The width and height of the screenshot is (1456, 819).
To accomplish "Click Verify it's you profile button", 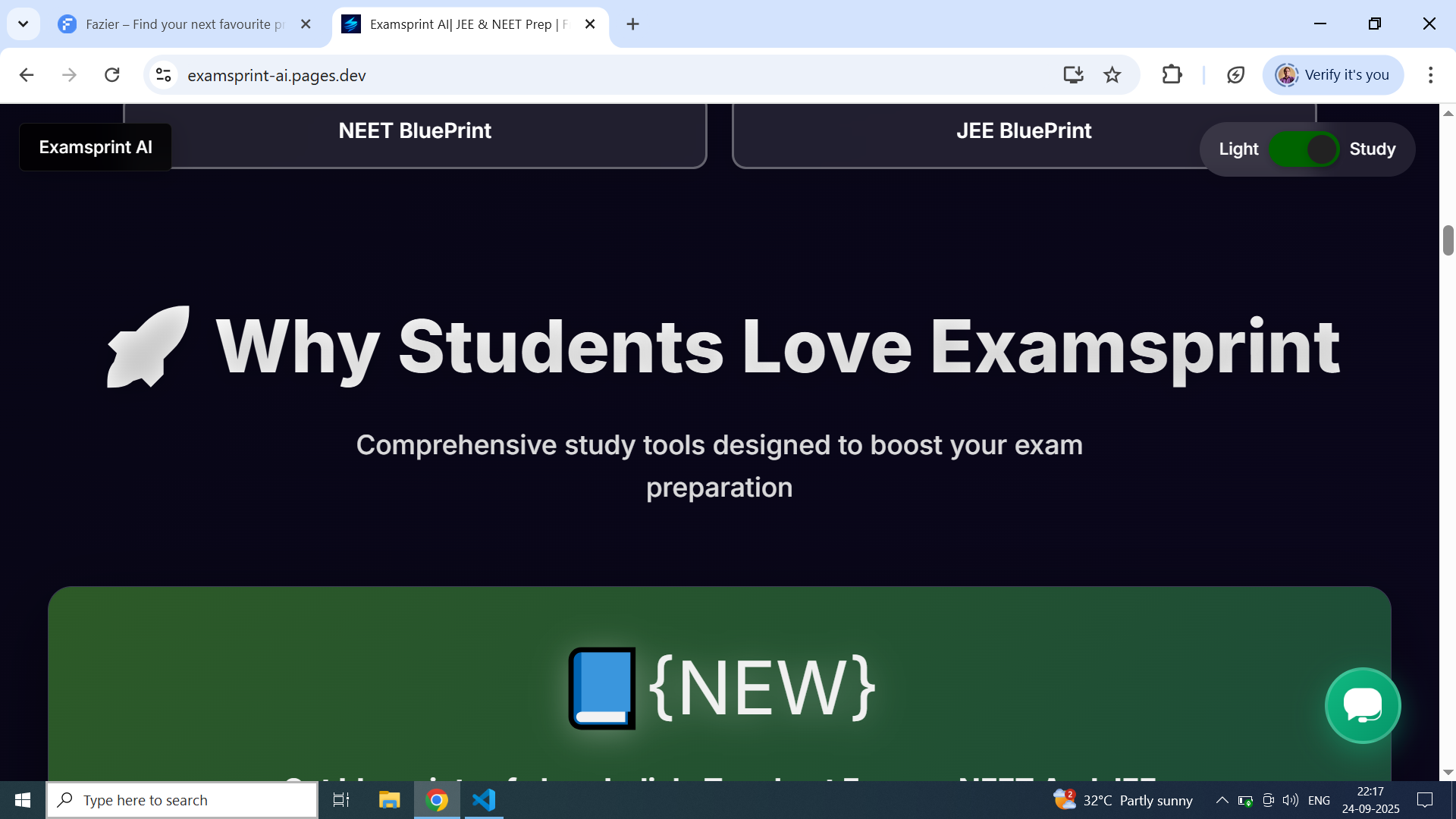I will [1333, 75].
